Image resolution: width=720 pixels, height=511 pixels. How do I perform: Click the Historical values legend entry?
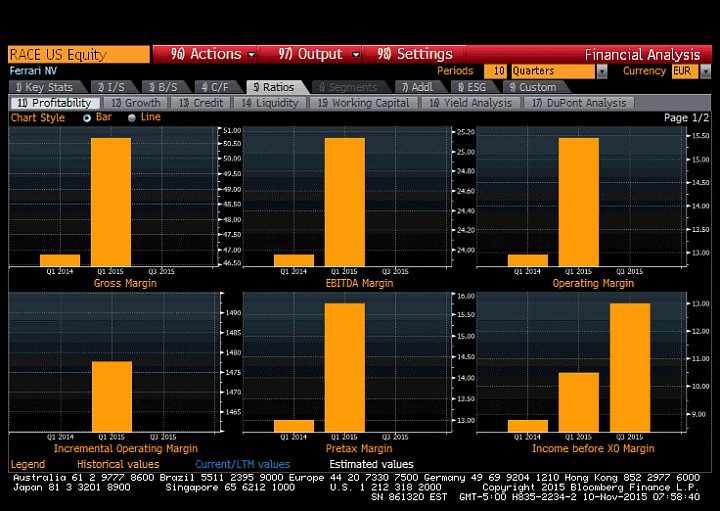point(118,464)
